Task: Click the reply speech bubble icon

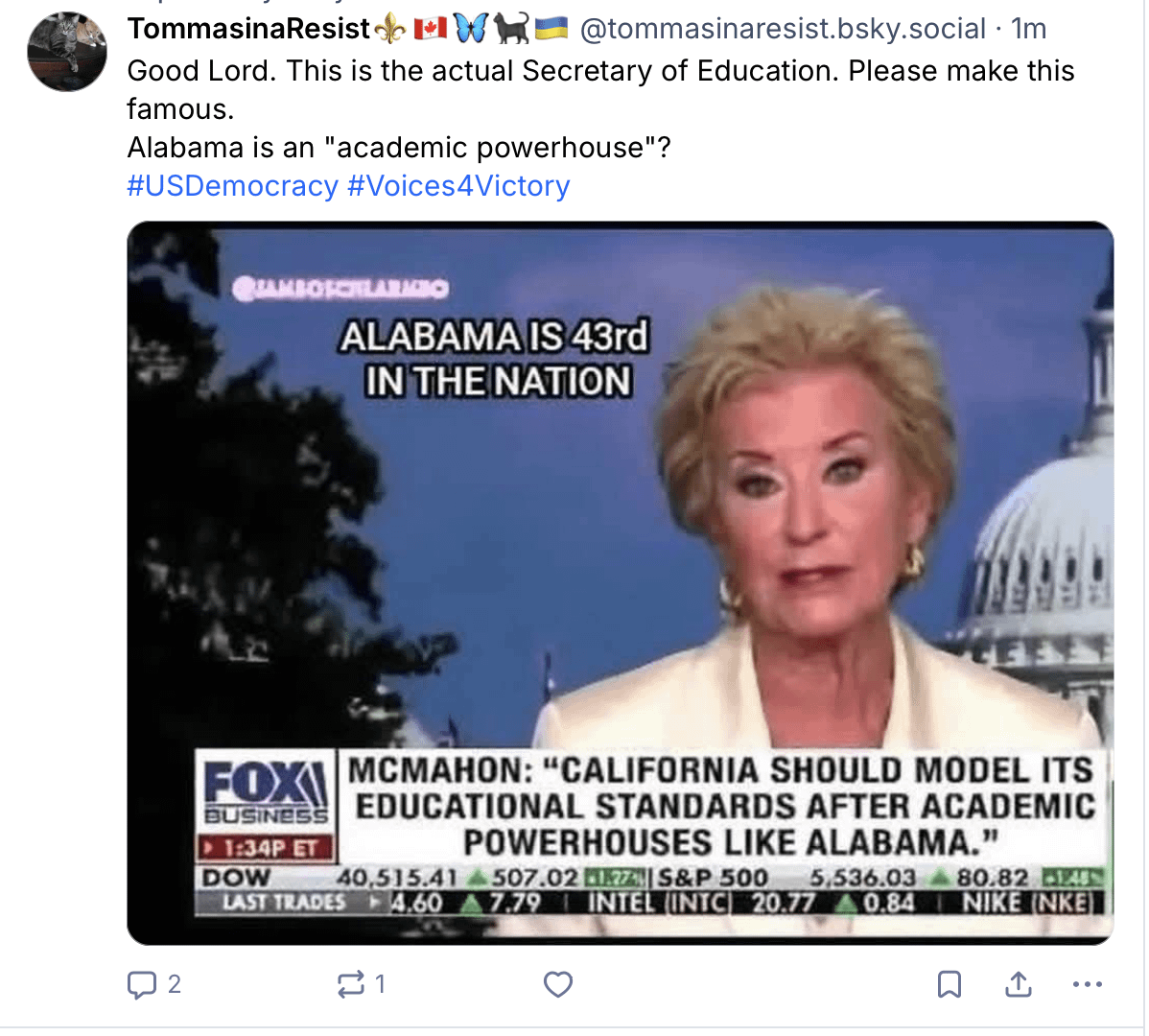Action: (x=141, y=985)
